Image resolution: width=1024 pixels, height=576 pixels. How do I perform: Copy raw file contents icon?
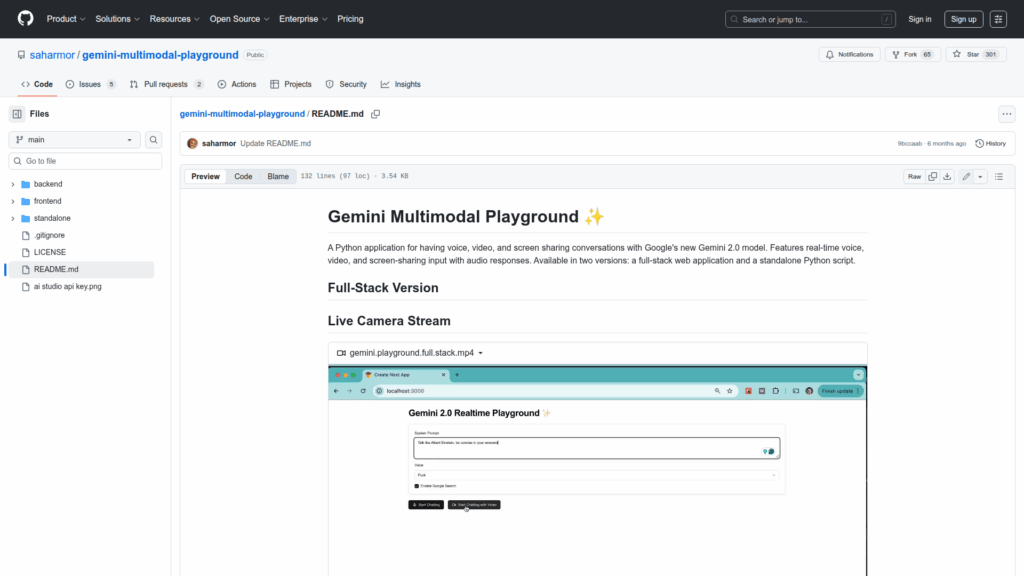(932, 177)
